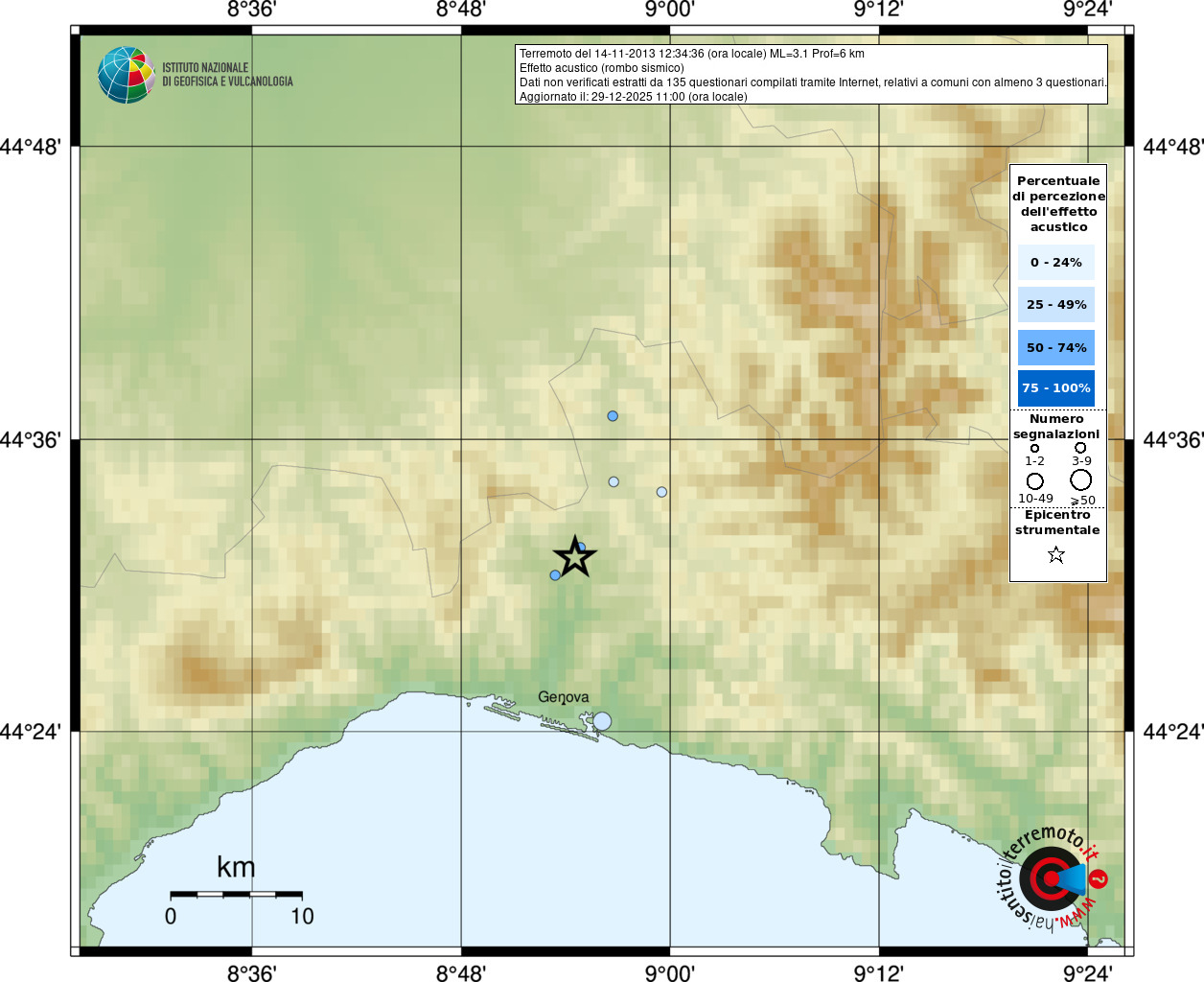Click the earthquake title line 'Terremoto del 14-11-2013'
This screenshot has height=982, width=1204.
692,54
